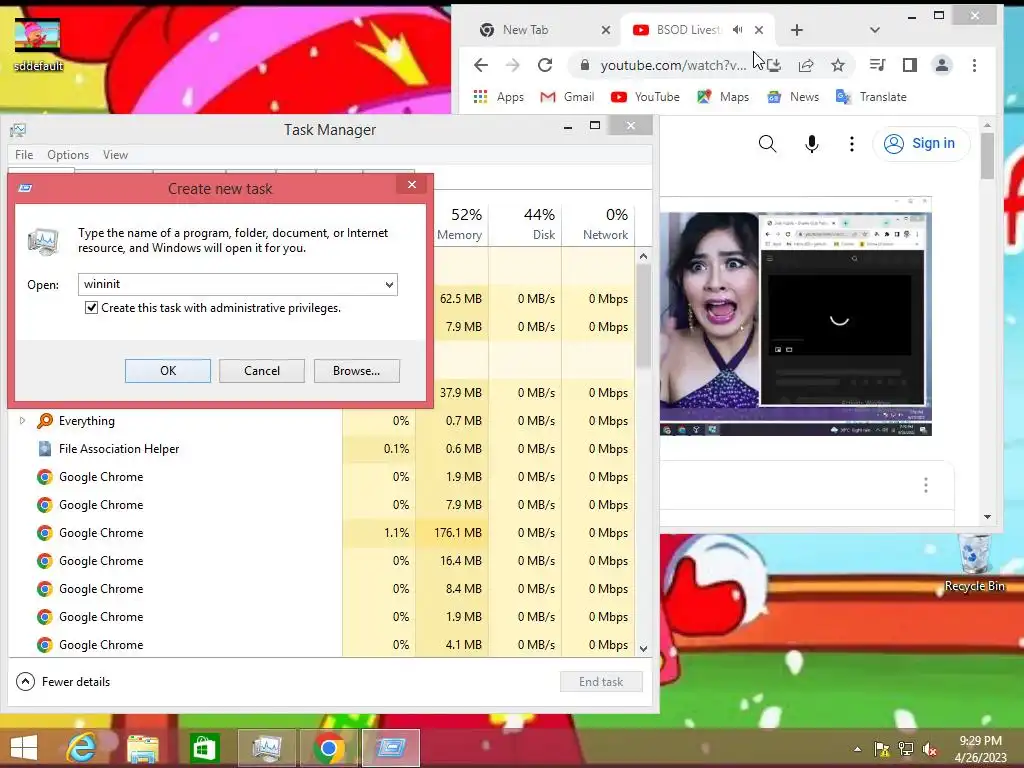Screen dimensions: 1024x768
Task: Open Task Manager View menu
Action: (115, 155)
